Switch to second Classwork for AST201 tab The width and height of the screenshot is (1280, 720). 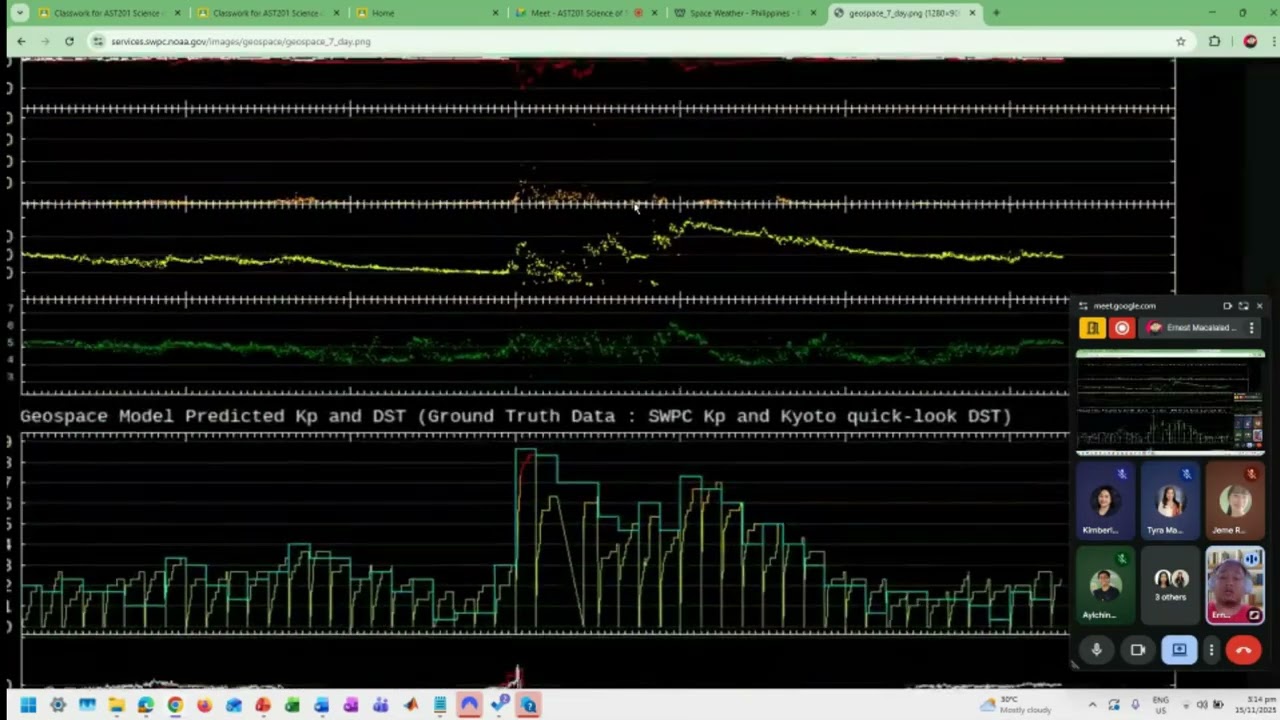click(x=268, y=13)
